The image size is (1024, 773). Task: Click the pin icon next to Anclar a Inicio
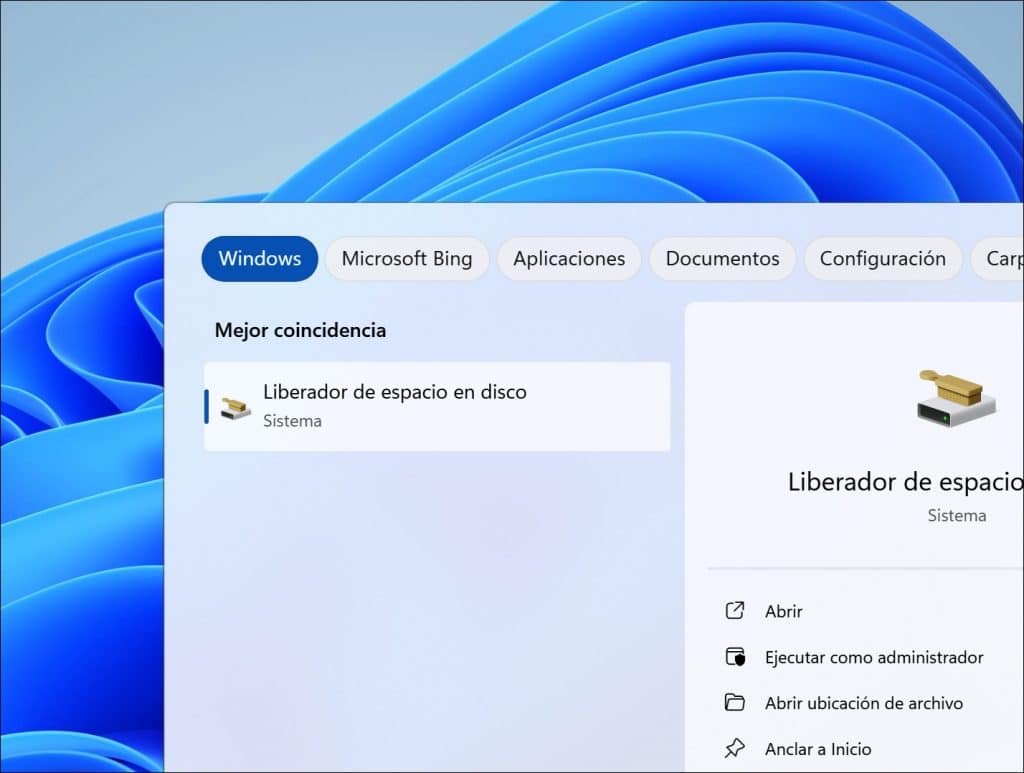pyautogui.click(x=735, y=748)
